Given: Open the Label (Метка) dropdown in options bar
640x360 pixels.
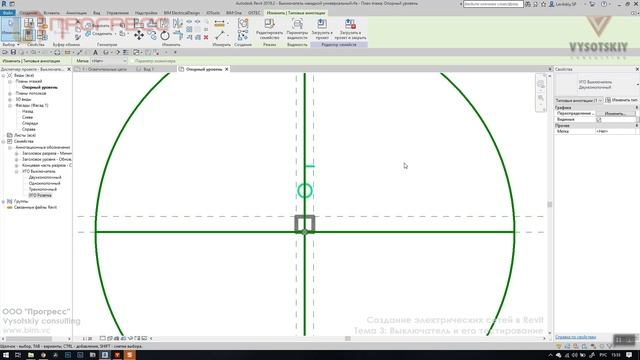Looking at the screenshot, I should tap(109, 61).
